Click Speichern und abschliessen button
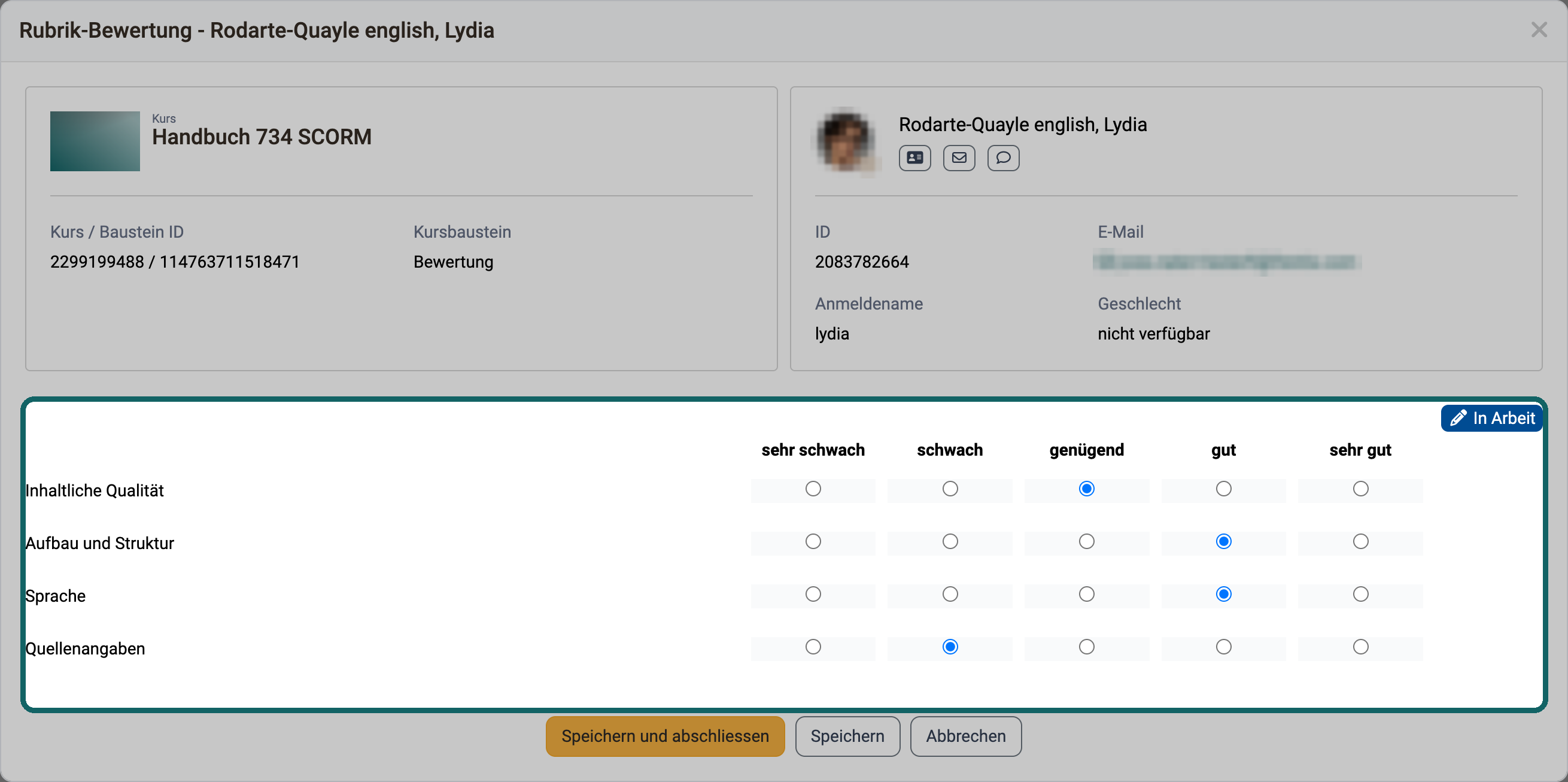1568x782 pixels. pos(666,736)
